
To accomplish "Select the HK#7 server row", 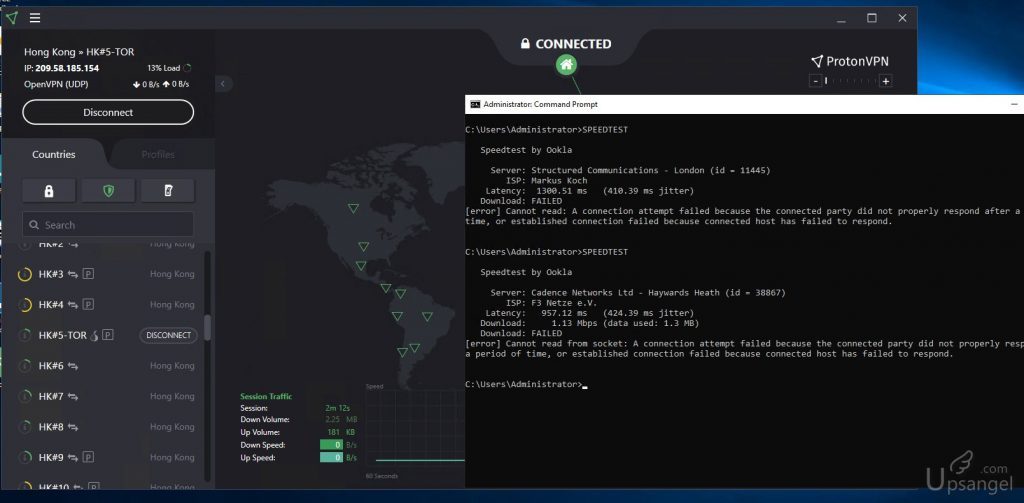I will (108, 397).
